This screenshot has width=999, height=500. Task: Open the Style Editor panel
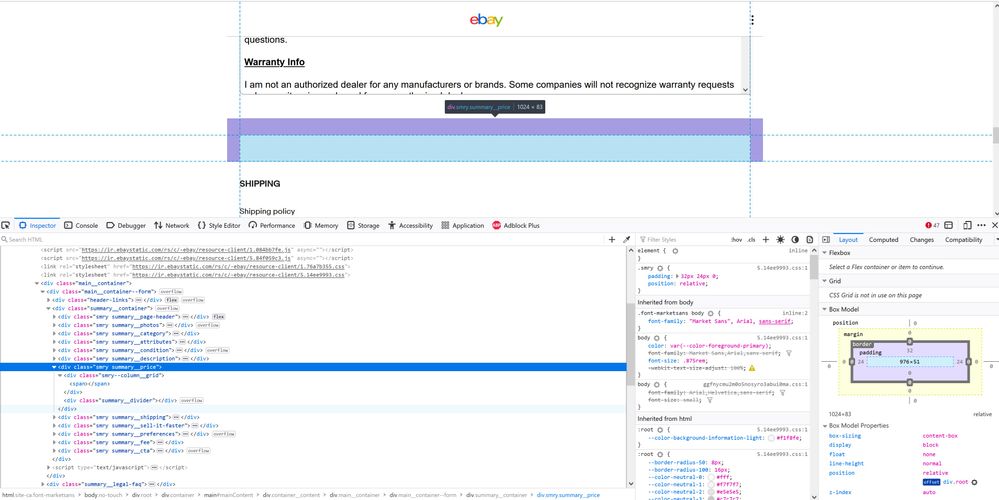coord(219,225)
